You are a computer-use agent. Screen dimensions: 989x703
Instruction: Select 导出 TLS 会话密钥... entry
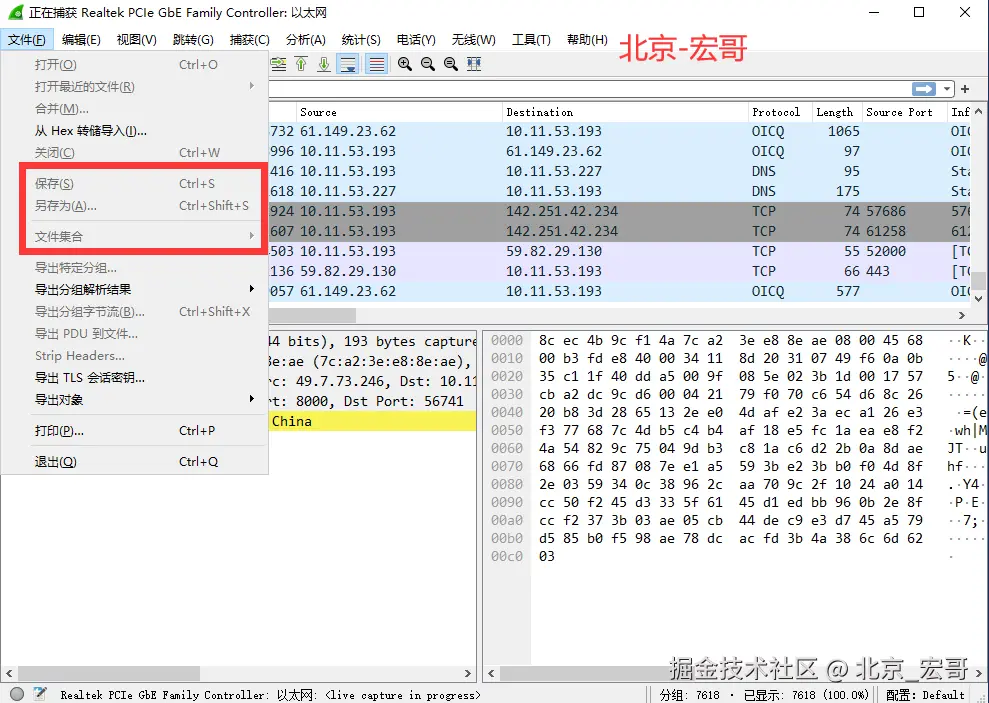(135, 378)
